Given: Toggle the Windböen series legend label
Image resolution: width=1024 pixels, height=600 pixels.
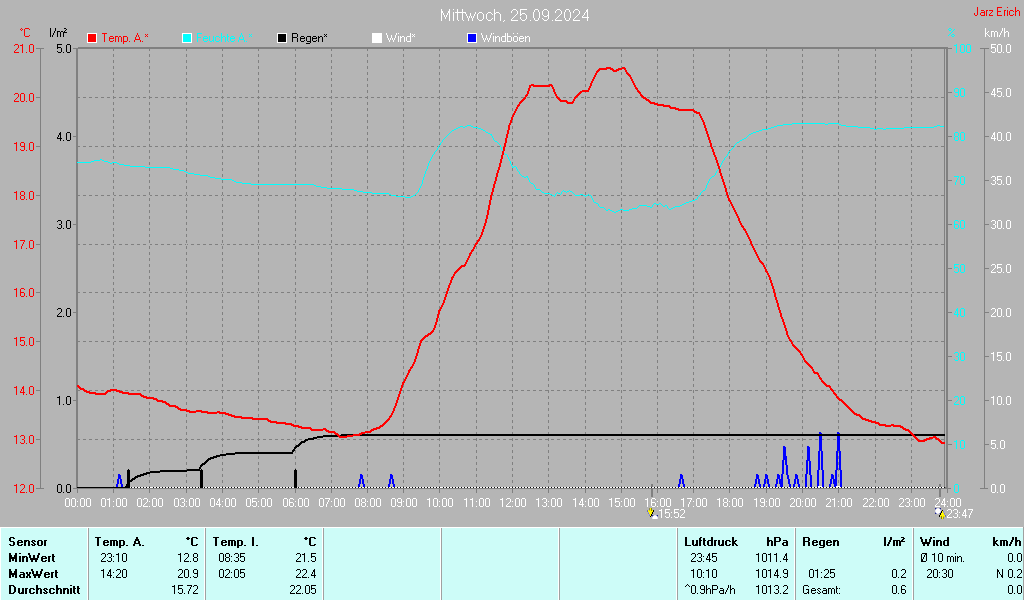Looking at the screenshot, I should coord(506,38).
